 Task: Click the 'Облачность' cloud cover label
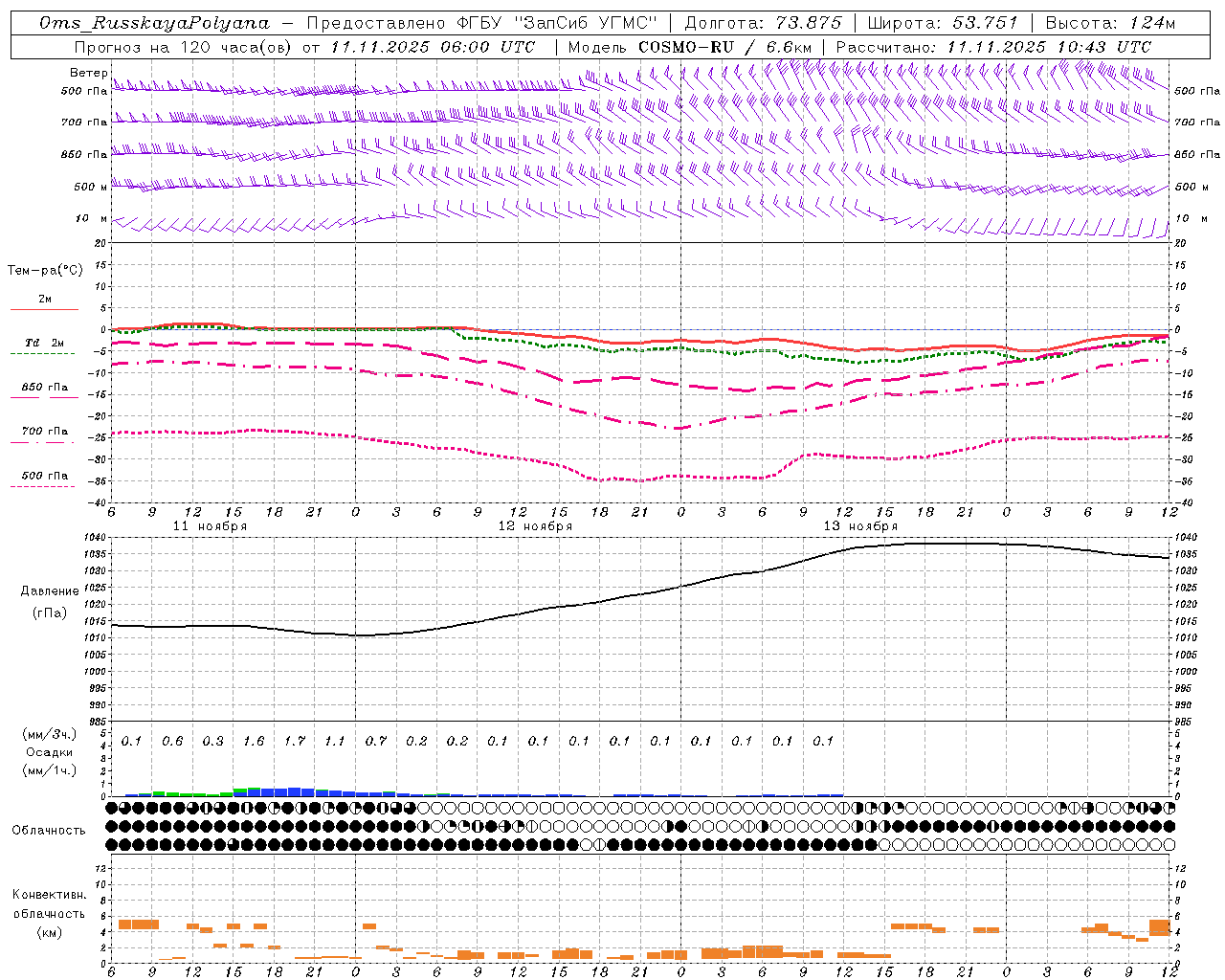point(48,830)
